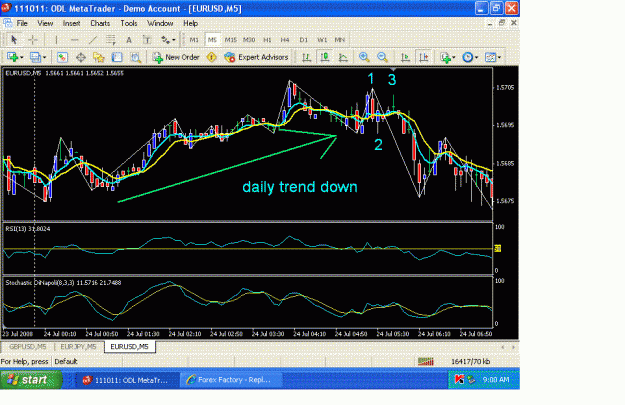The image size is (625, 405).
Task: Select the text 'A' tool
Action: 129,39
